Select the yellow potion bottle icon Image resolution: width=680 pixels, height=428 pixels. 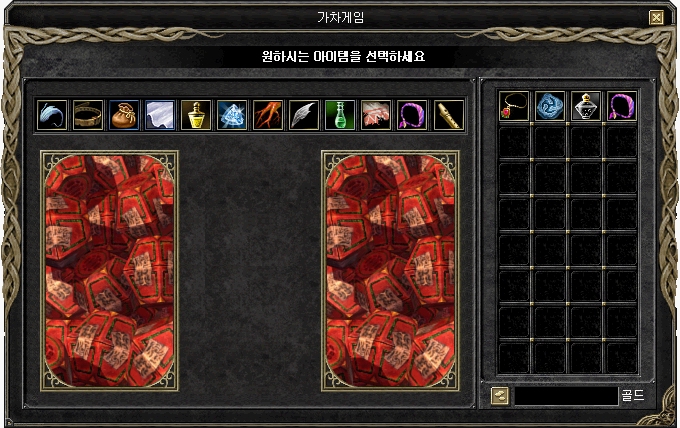pyautogui.click(x=196, y=115)
